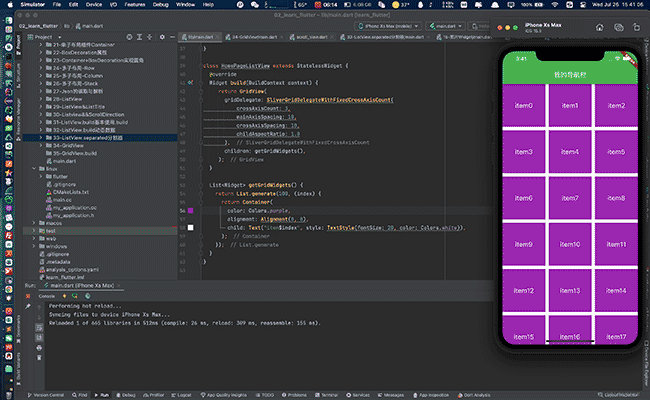Viewport: 650px width, 400px height.
Task: Click the expand all icon in Project panel
Action: coord(139,37)
